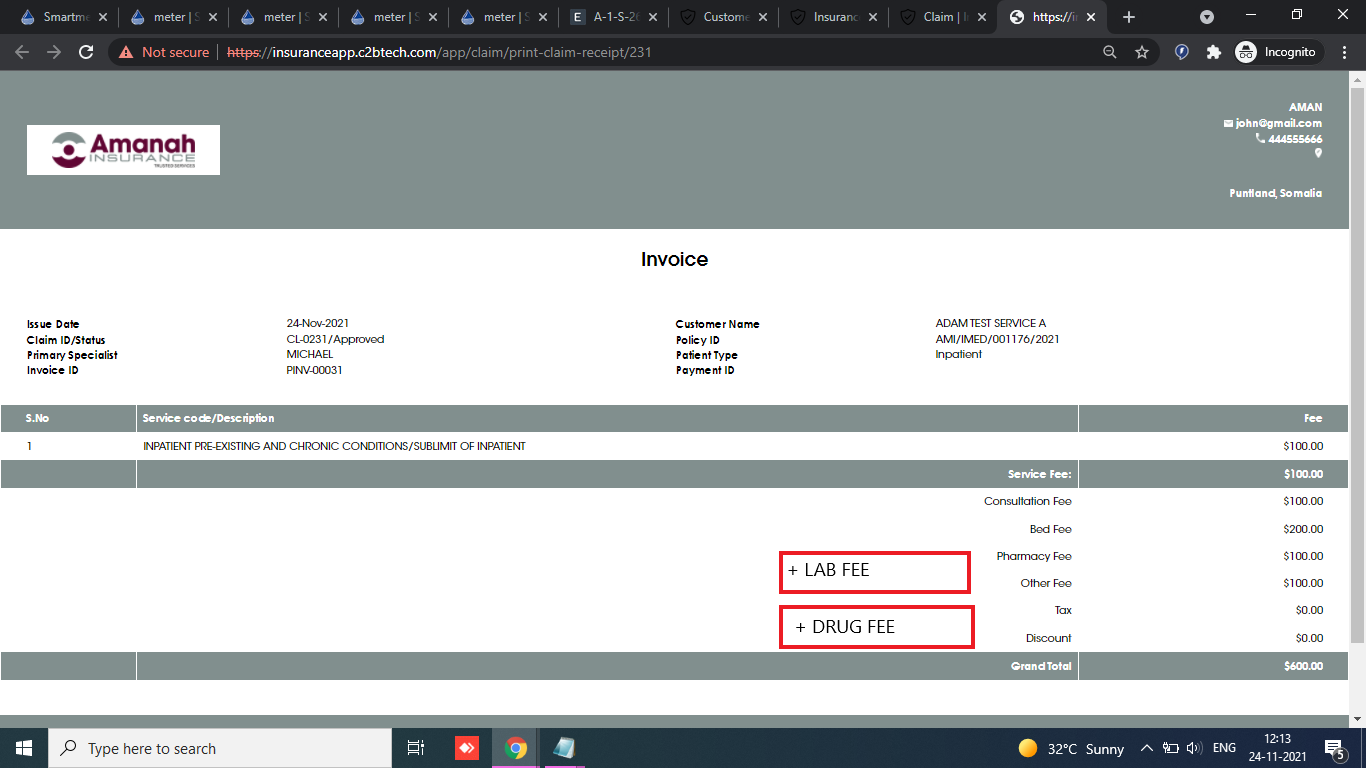Open Chrome from the taskbar
Image resolution: width=1366 pixels, height=768 pixels.
coord(516,748)
